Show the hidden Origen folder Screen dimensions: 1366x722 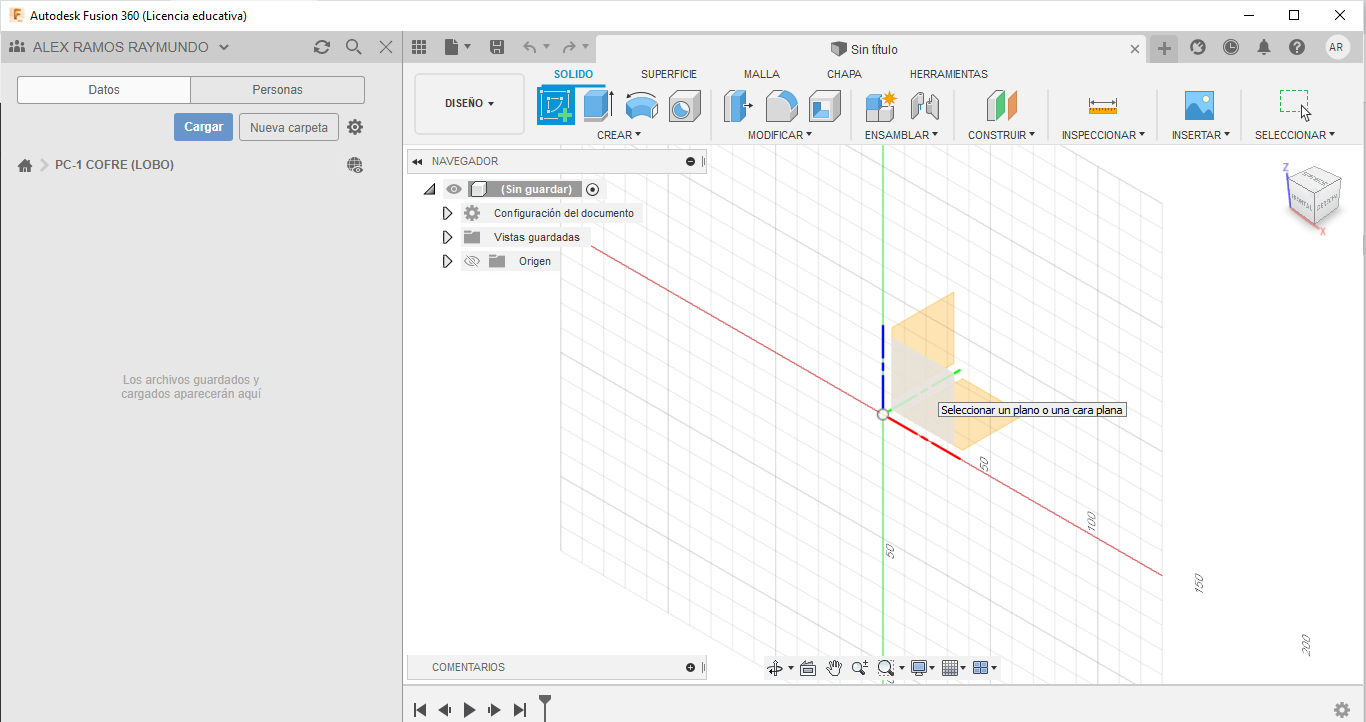coord(472,261)
